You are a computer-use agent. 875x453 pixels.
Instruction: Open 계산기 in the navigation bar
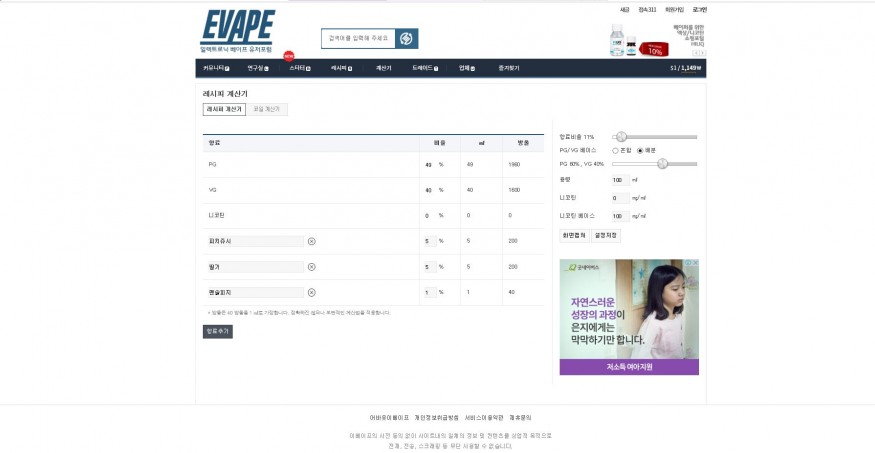(383, 68)
